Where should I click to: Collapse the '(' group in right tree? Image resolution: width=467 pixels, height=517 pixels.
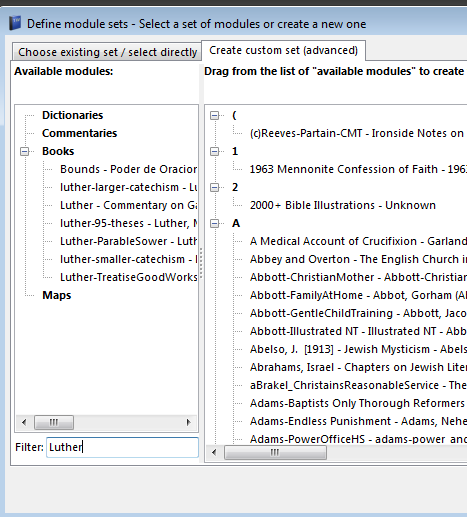[214, 115]
